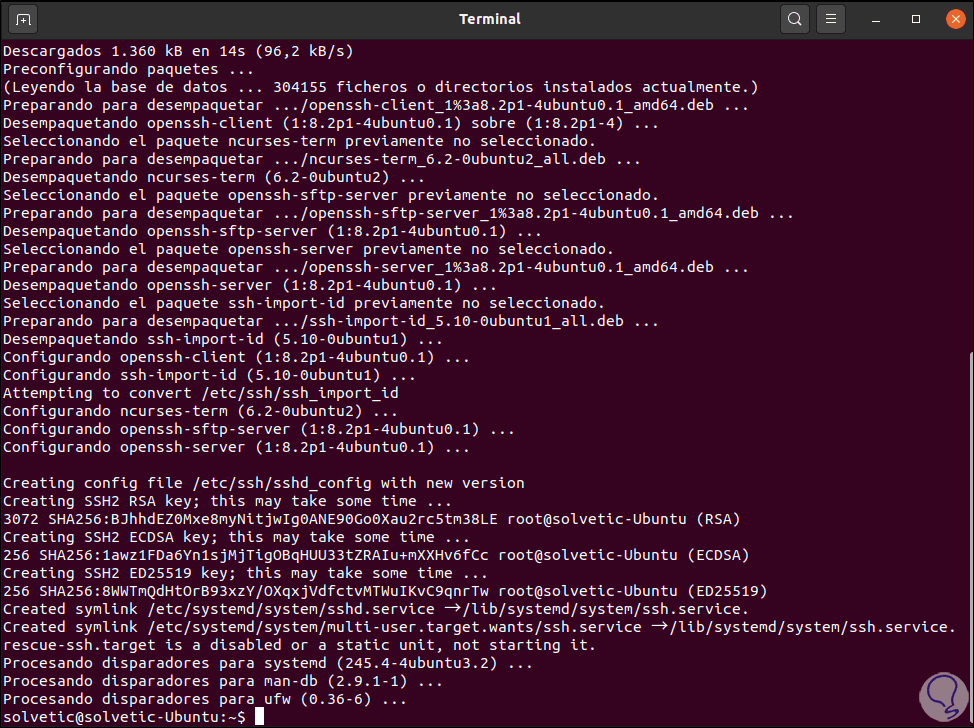The image size is (974, 728).
Task: Open the hamburger menu
Action: pos(831,18)
